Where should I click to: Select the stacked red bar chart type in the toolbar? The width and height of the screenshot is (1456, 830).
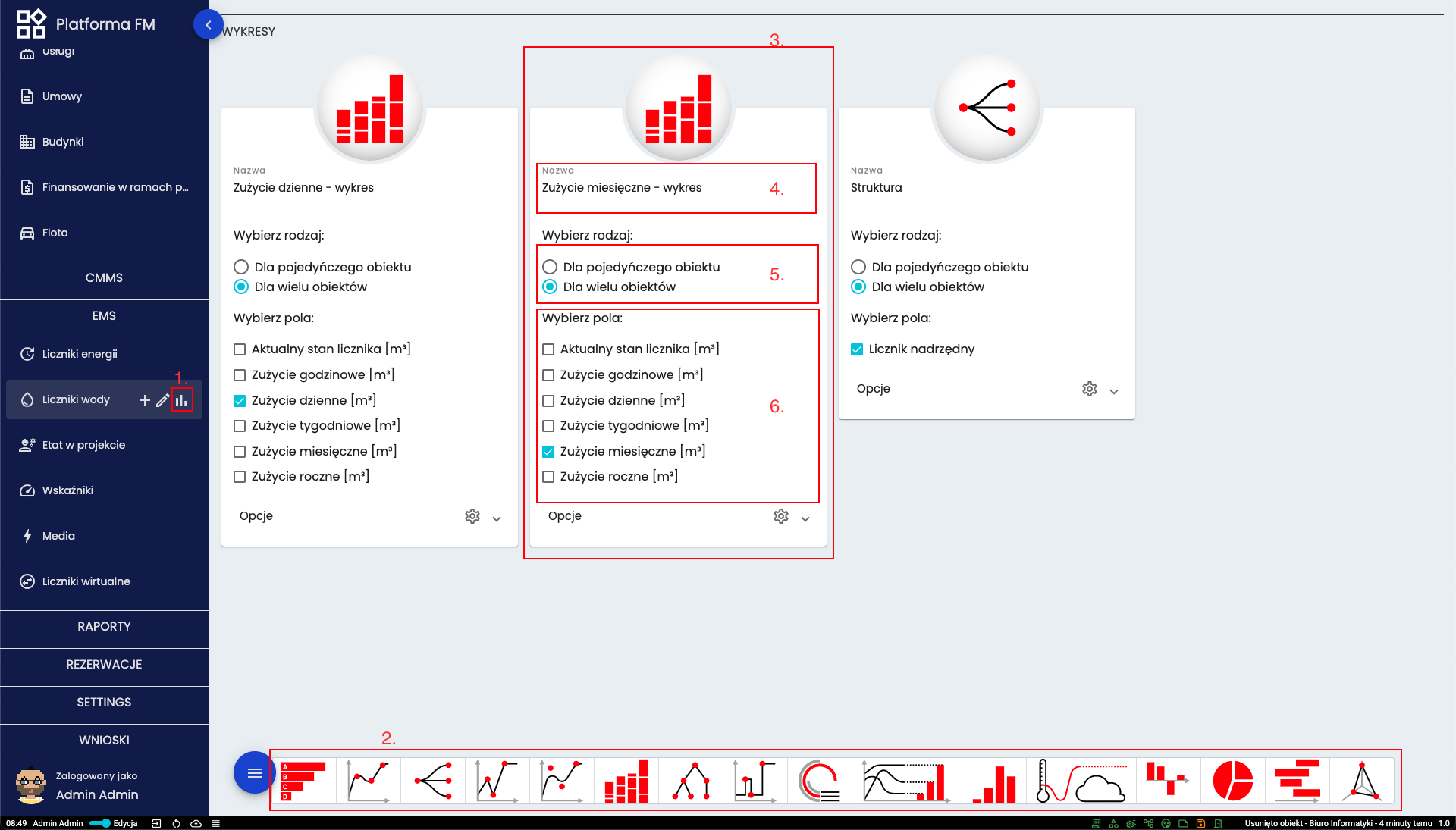click(626, 781)
